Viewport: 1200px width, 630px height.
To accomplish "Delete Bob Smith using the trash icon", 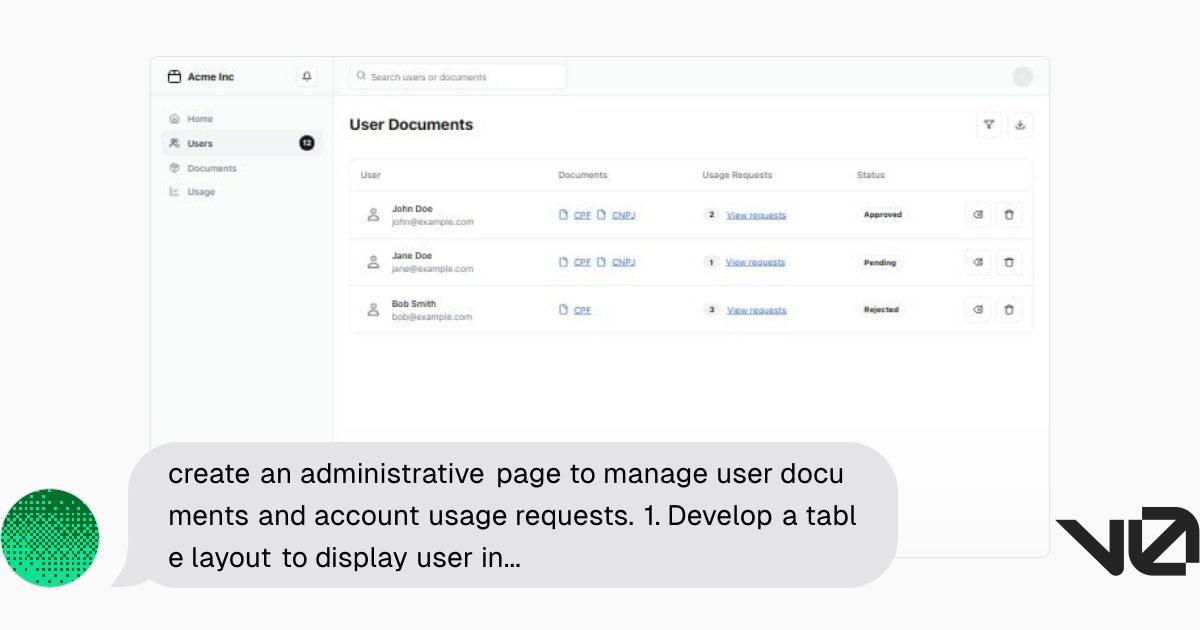I will (1009, 310).
